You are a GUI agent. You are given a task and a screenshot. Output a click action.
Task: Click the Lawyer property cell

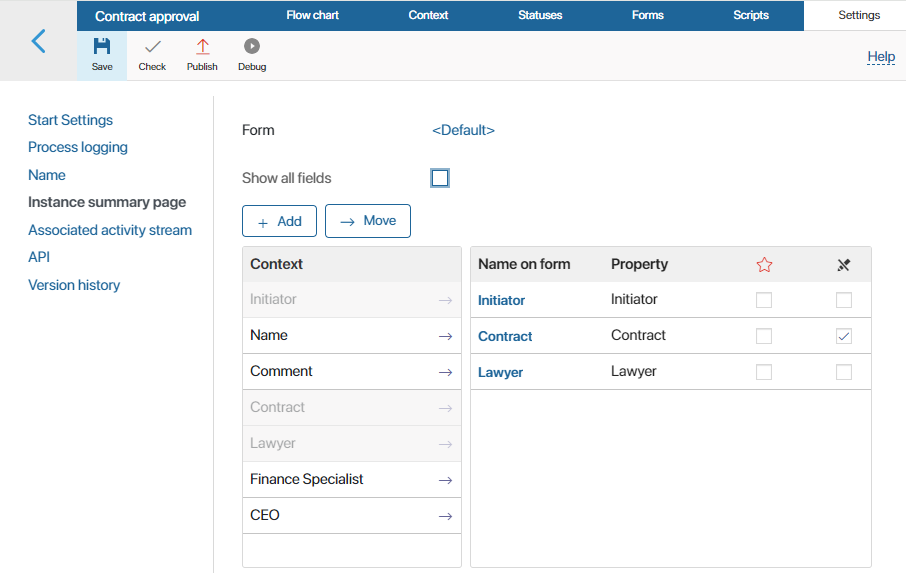point(634,371)
